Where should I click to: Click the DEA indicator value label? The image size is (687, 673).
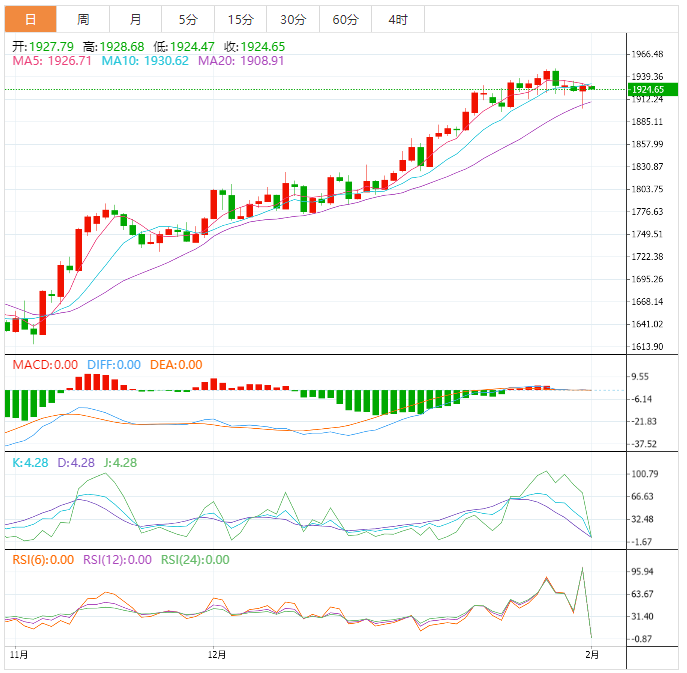coord(176,365)
